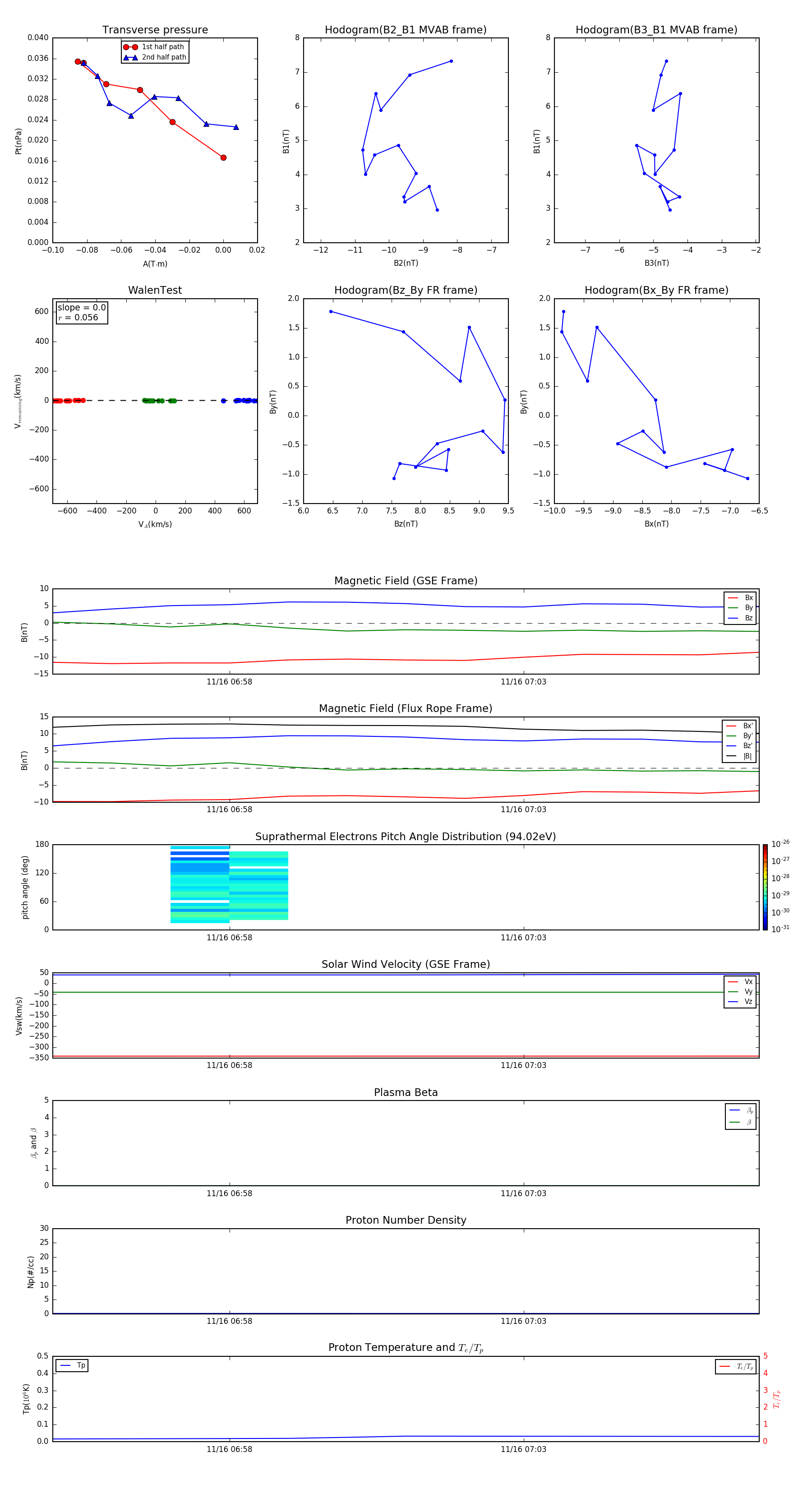This screenshot has height=1489, width=812.
Task: Click the "Hodogram(Bx_By FR frame)" title
Action: point(656,290)
